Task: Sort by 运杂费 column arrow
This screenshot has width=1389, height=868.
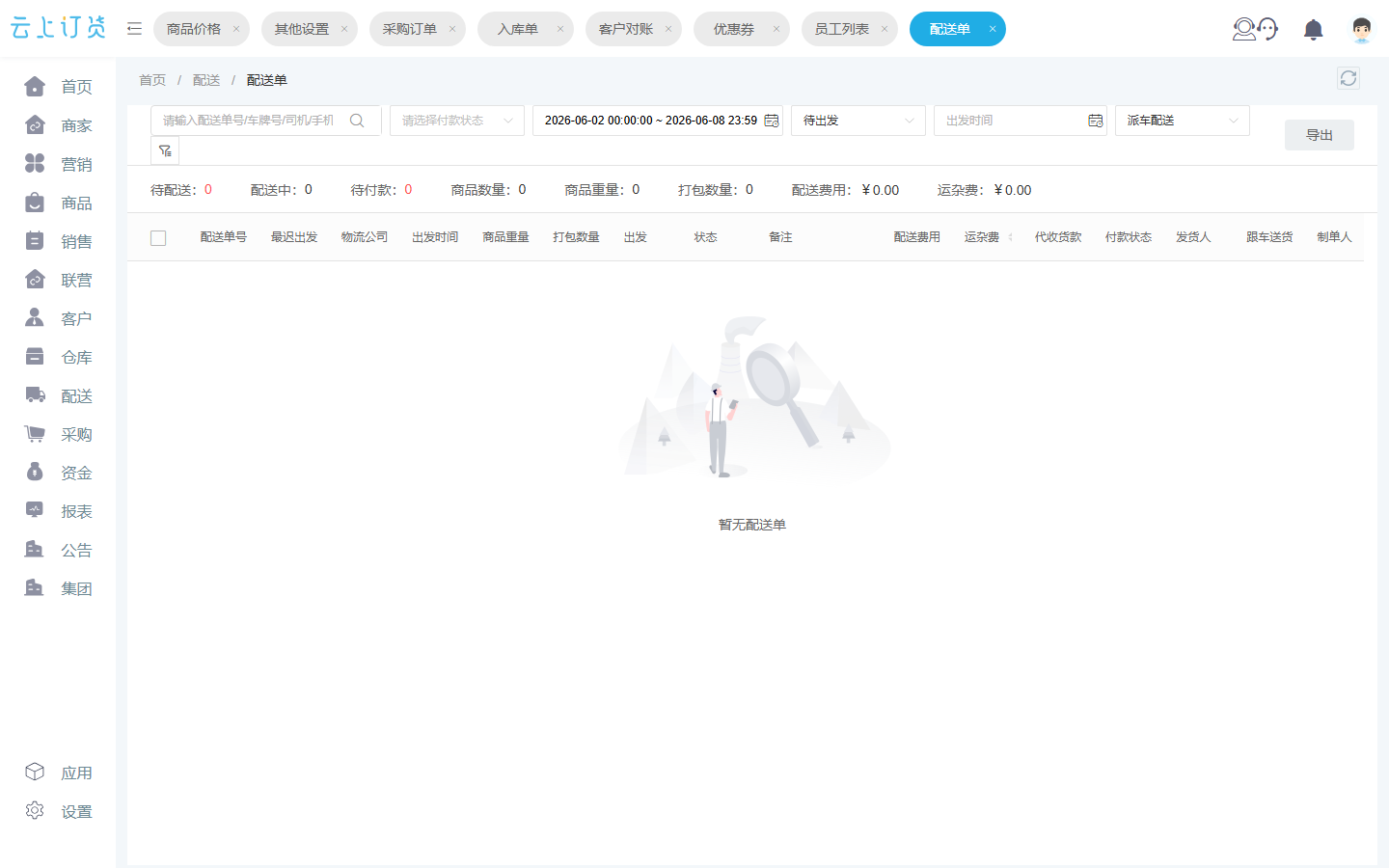Action: [x=1010, y=237]
